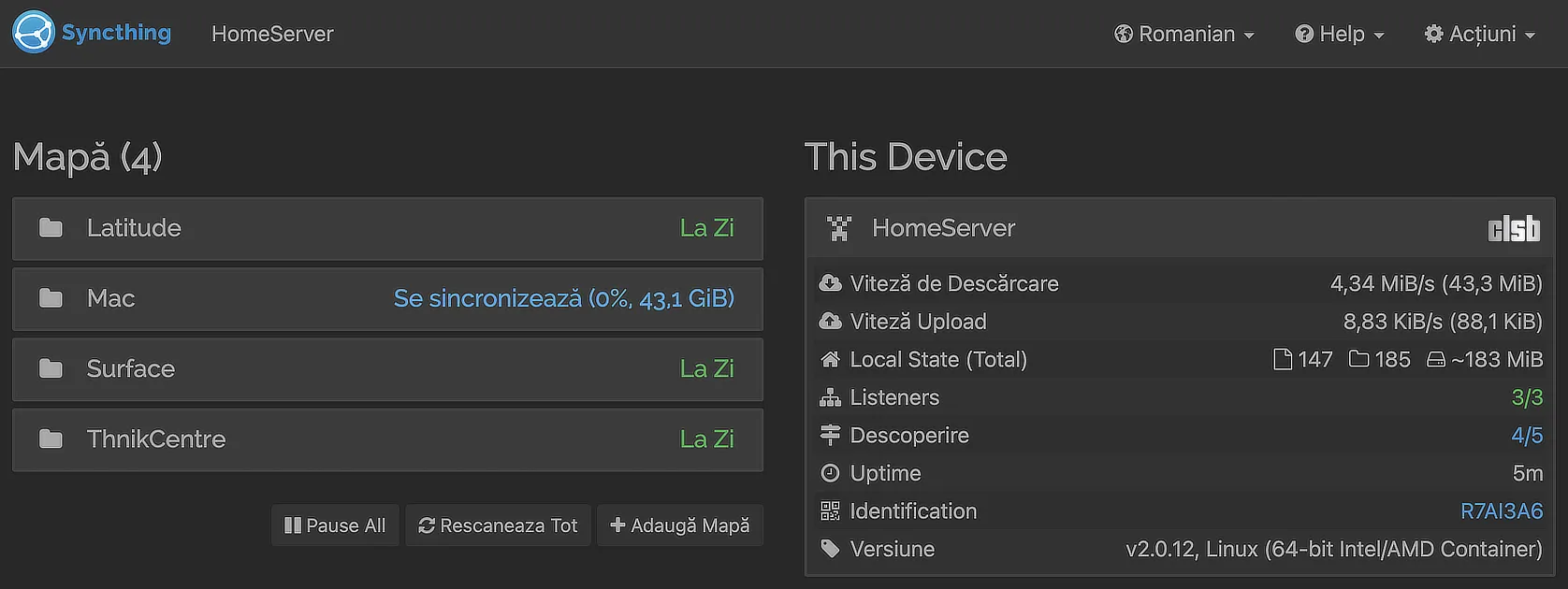Screen dimensions: 1568x589
Task: Click the QR code icon by Identification
Action: (830, 511)
